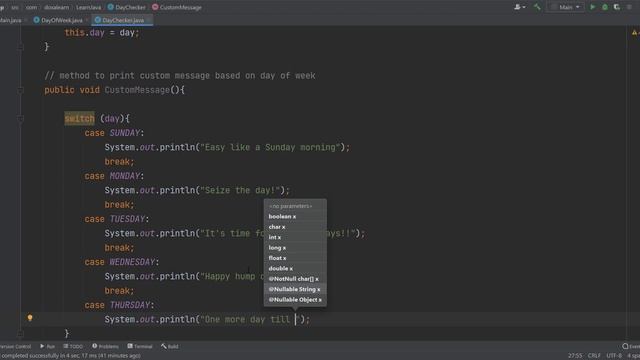Toggle the fold marker at the switch closing brace
Viewport: 640px width, 360px height.
(20, 334)
